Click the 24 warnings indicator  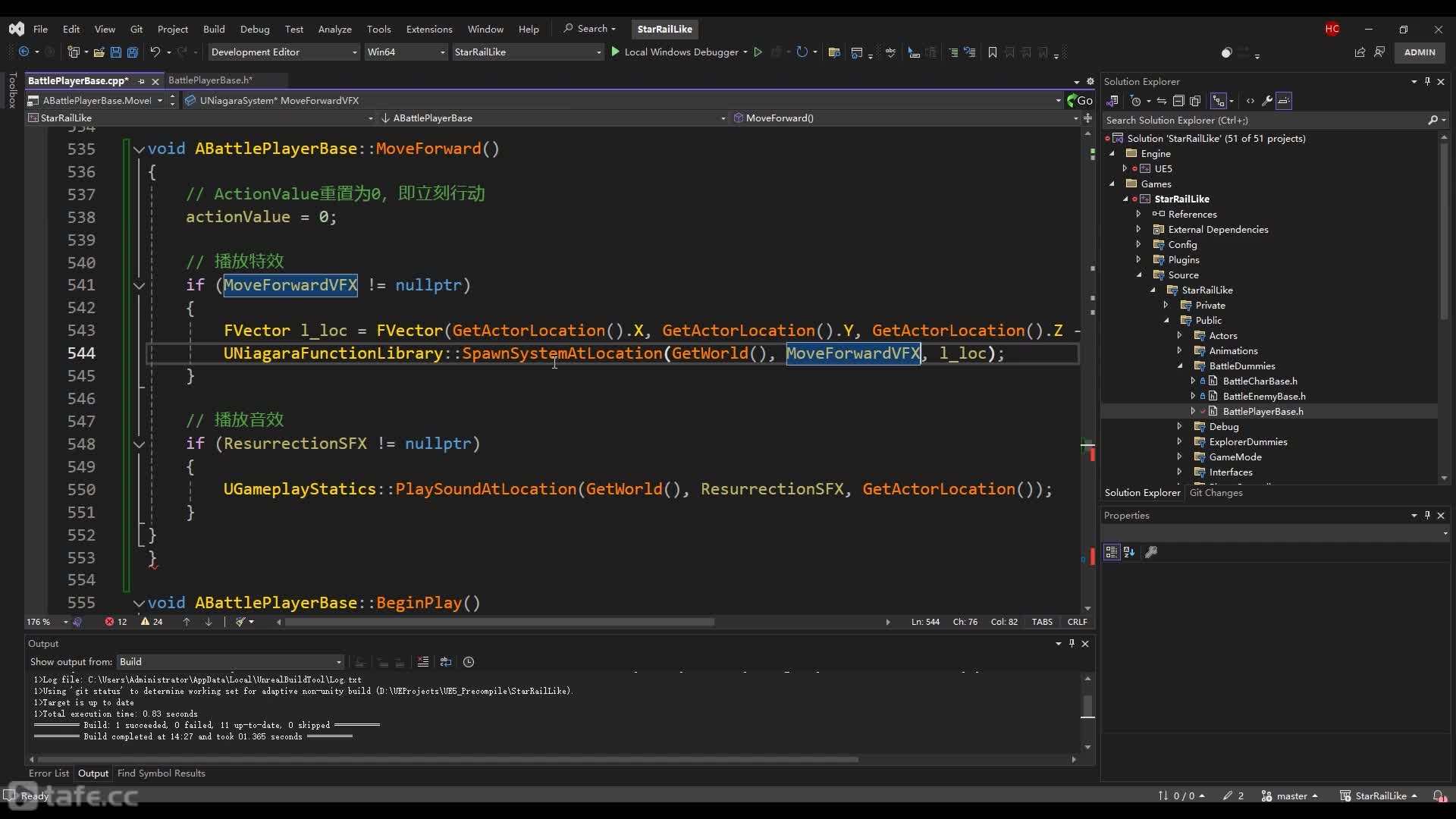pyautogui.click(x=152, y=622)
